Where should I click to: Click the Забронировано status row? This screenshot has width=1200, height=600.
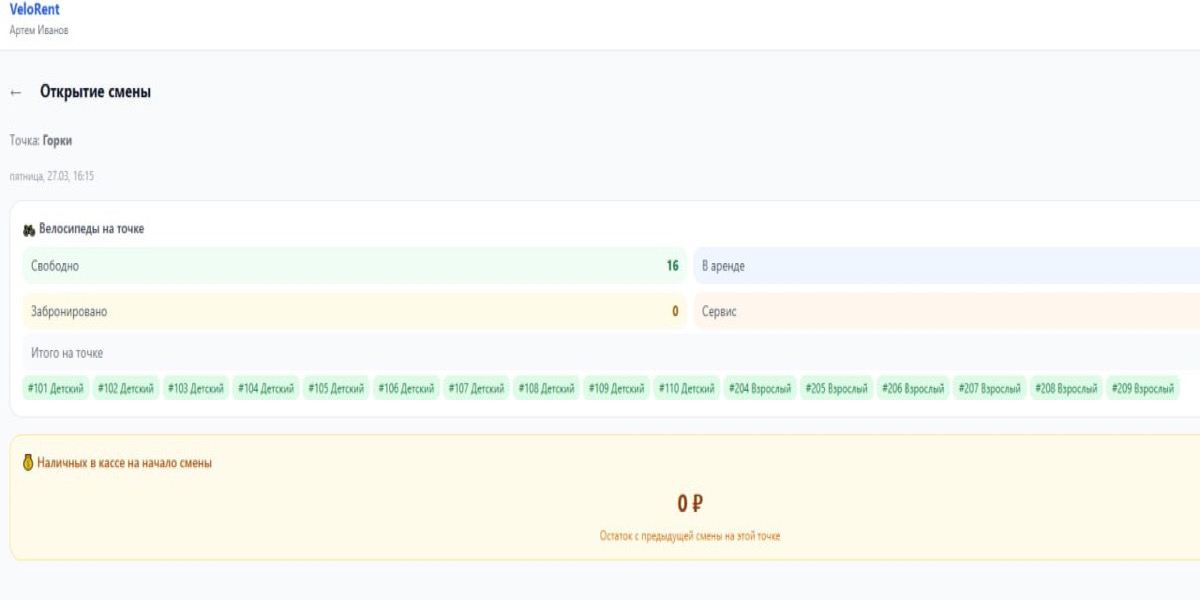point(354,311)
